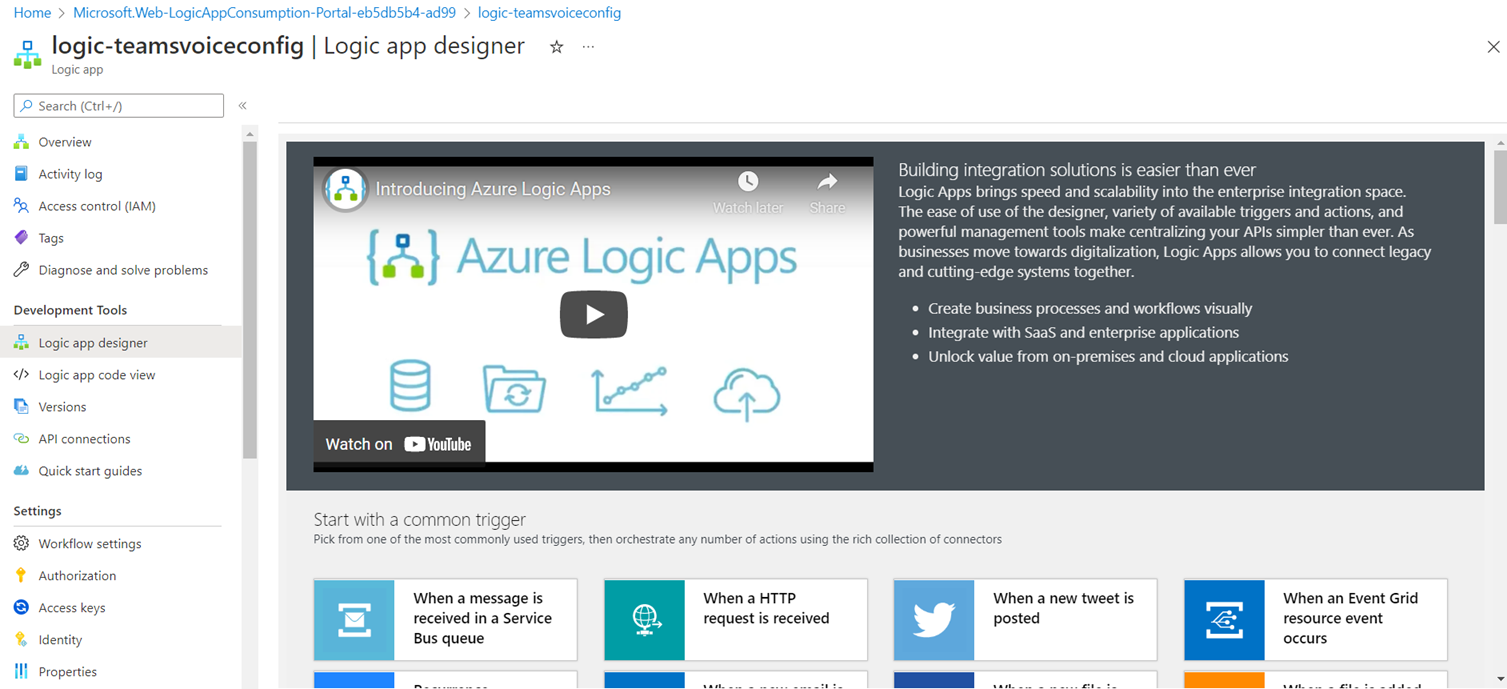The image size is (1507, 689).
Task: Click the Watch later clock icon
Action: click(748, 182)
